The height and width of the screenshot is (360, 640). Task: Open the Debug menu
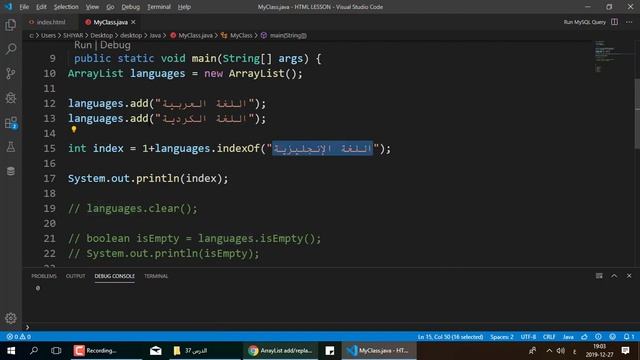click(131, 7)
